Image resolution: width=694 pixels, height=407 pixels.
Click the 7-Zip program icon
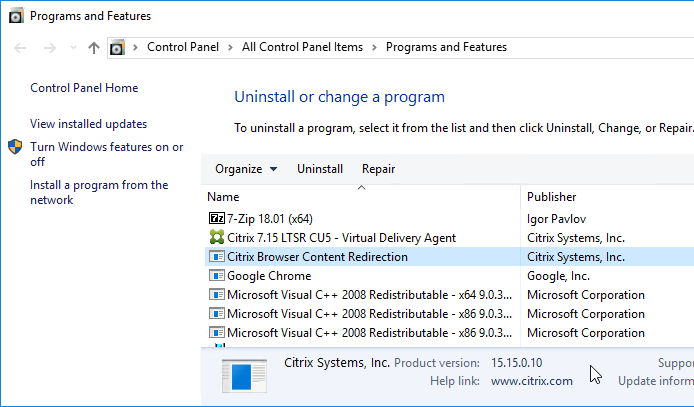[217, 218]
